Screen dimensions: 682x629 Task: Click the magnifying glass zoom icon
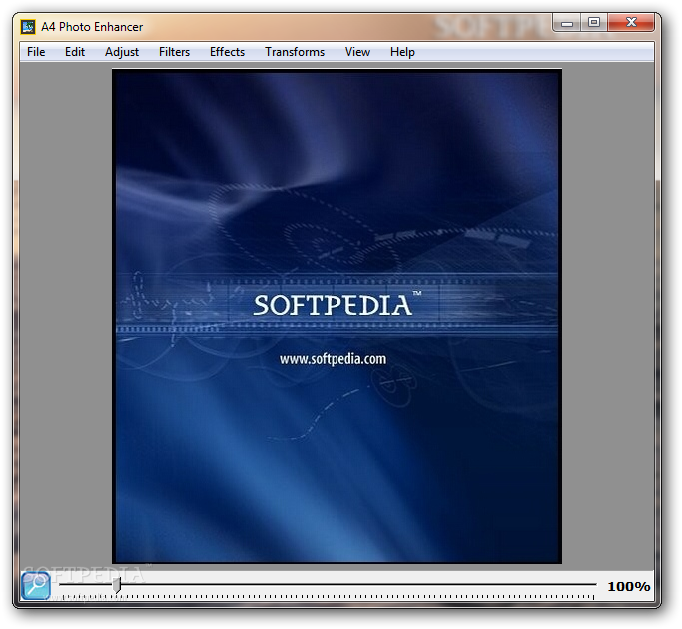pos(36,586)
